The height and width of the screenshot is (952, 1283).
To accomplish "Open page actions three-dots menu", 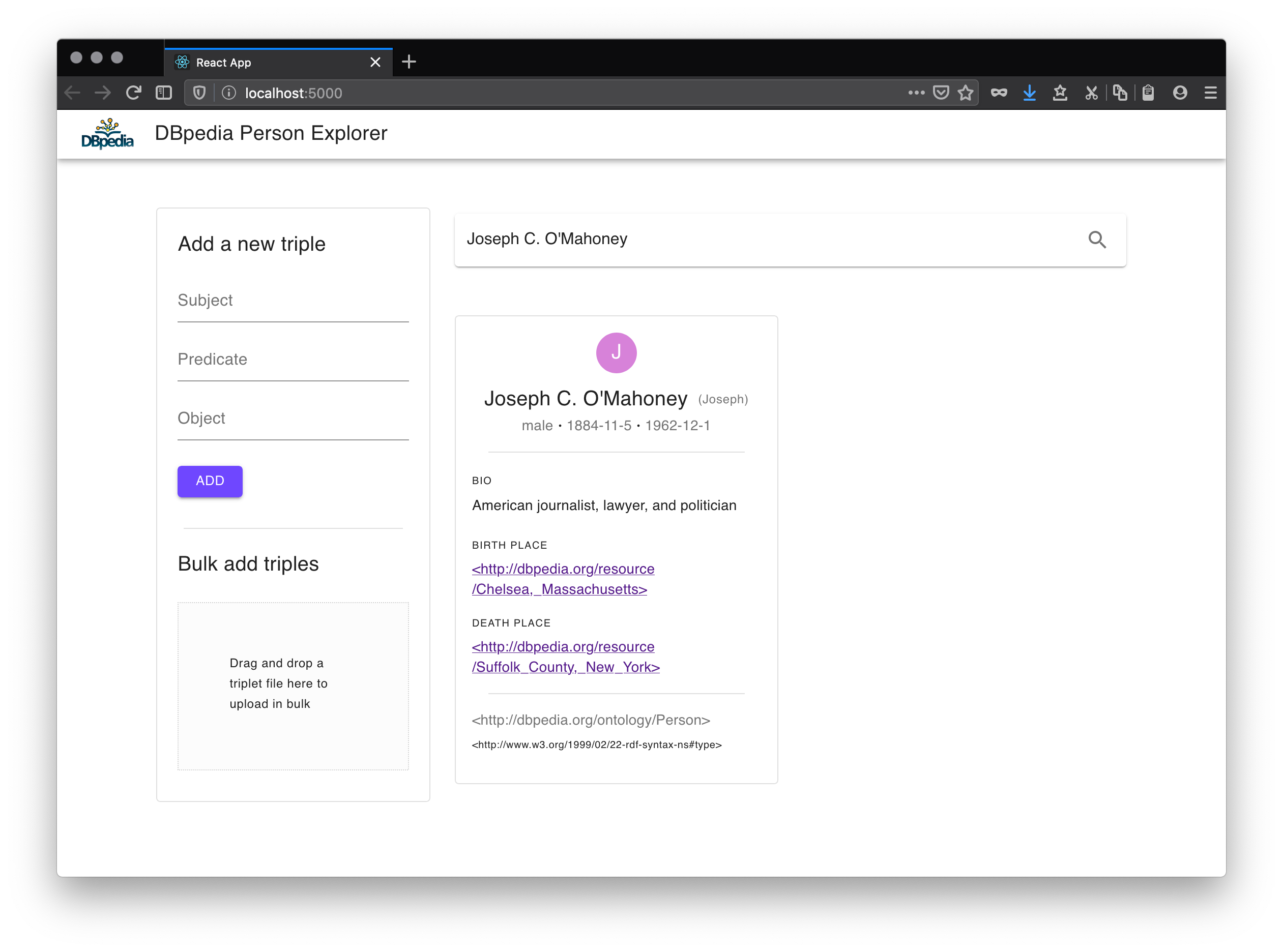I will pyautogui.click(x=916, y=93).
